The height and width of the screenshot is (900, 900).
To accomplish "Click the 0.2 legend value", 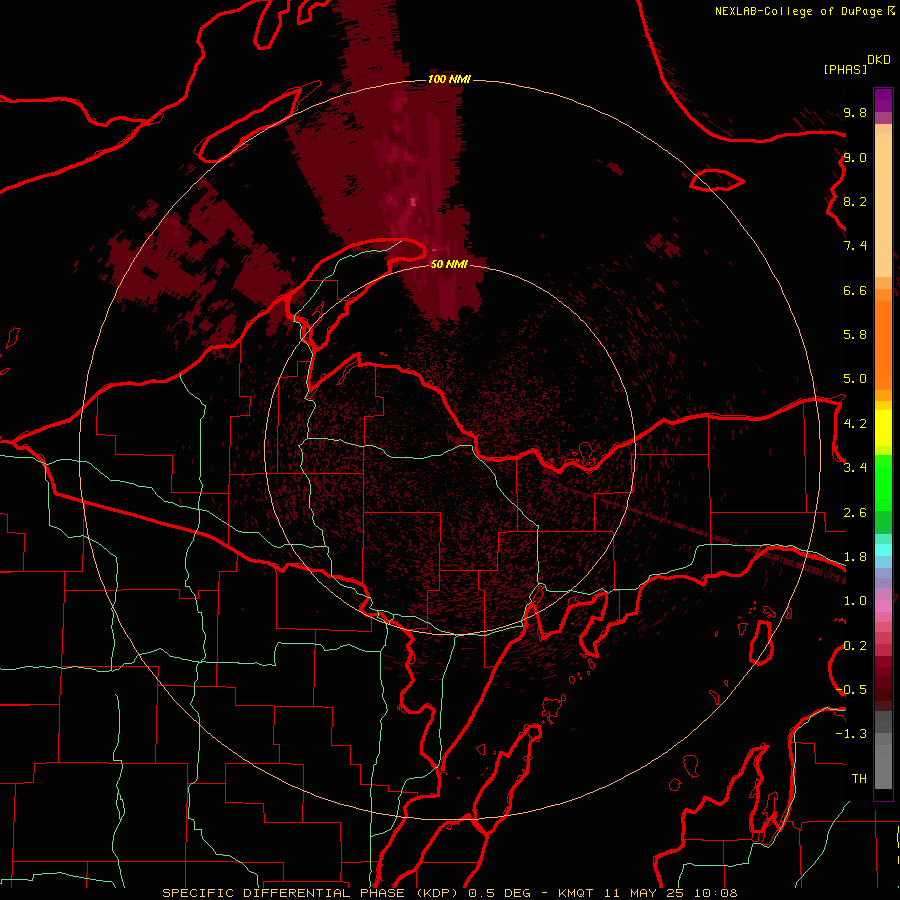I will pos(855,646).
